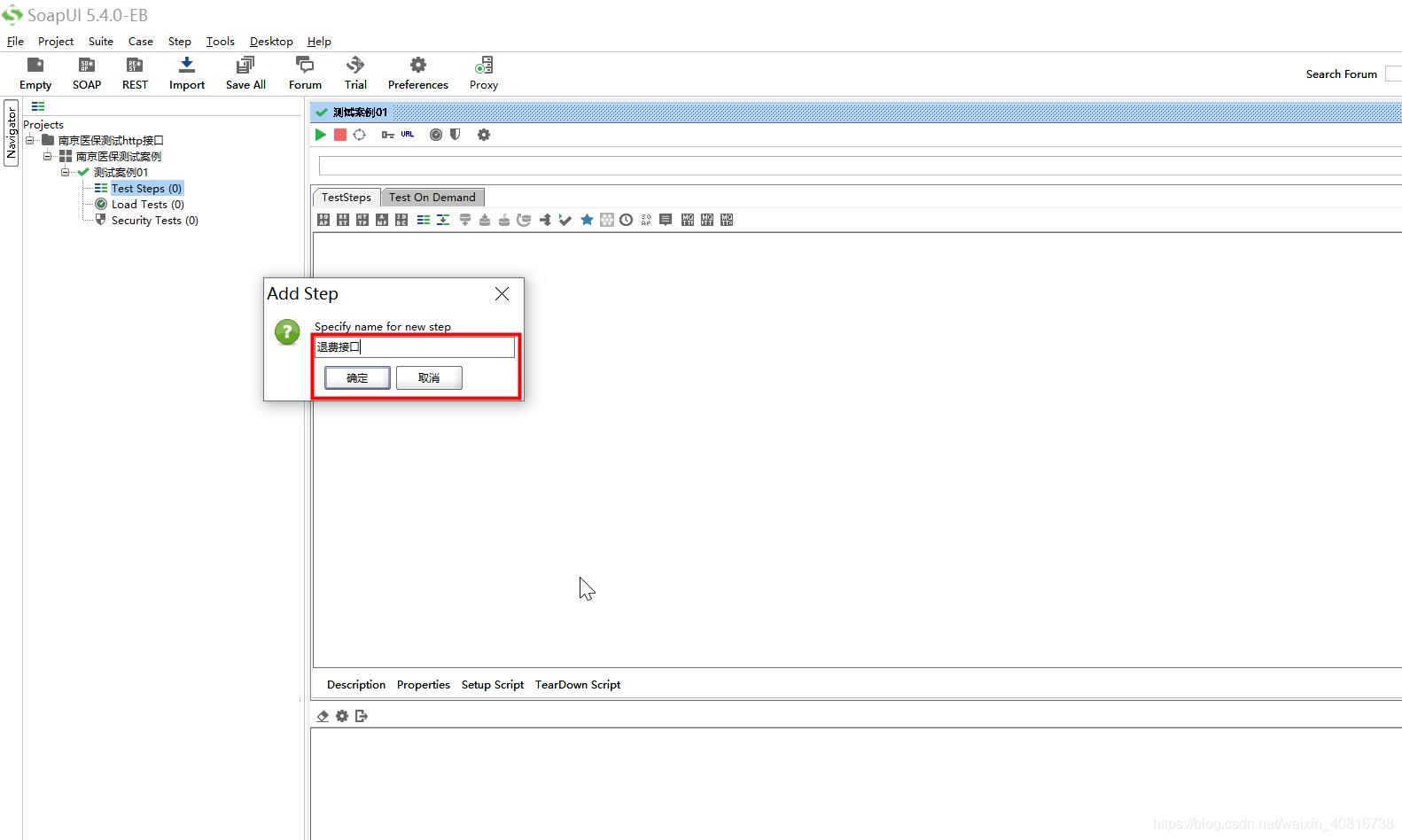Open the Project menu
The height and width of the screenshot is (840, 1402).
tap(56, 42)
